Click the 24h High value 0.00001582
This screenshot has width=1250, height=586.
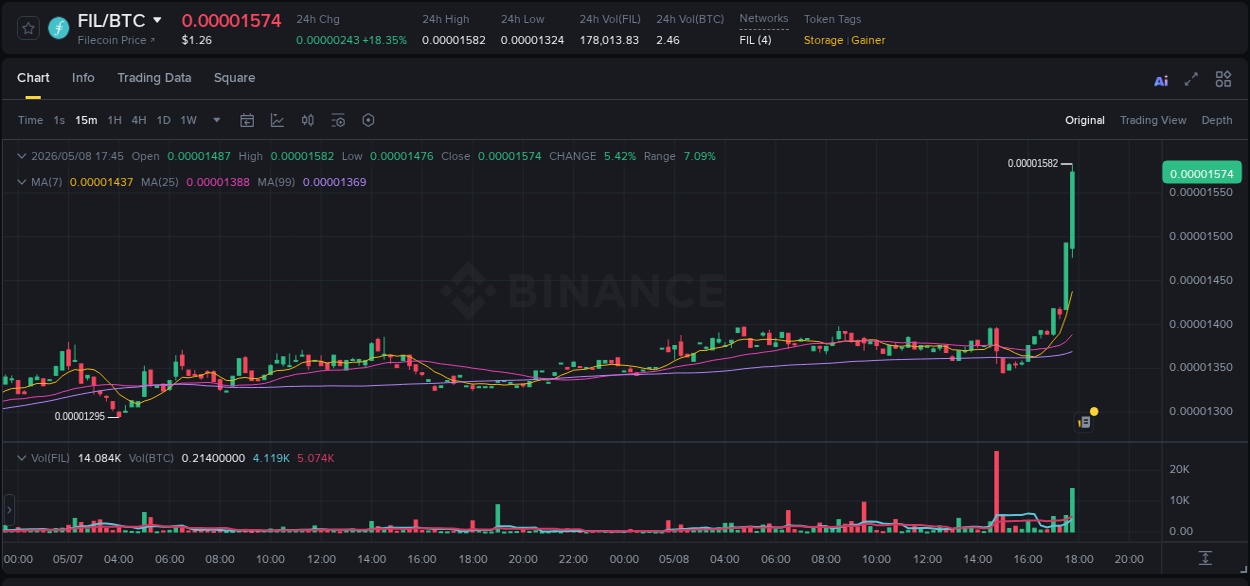point(454,40)
